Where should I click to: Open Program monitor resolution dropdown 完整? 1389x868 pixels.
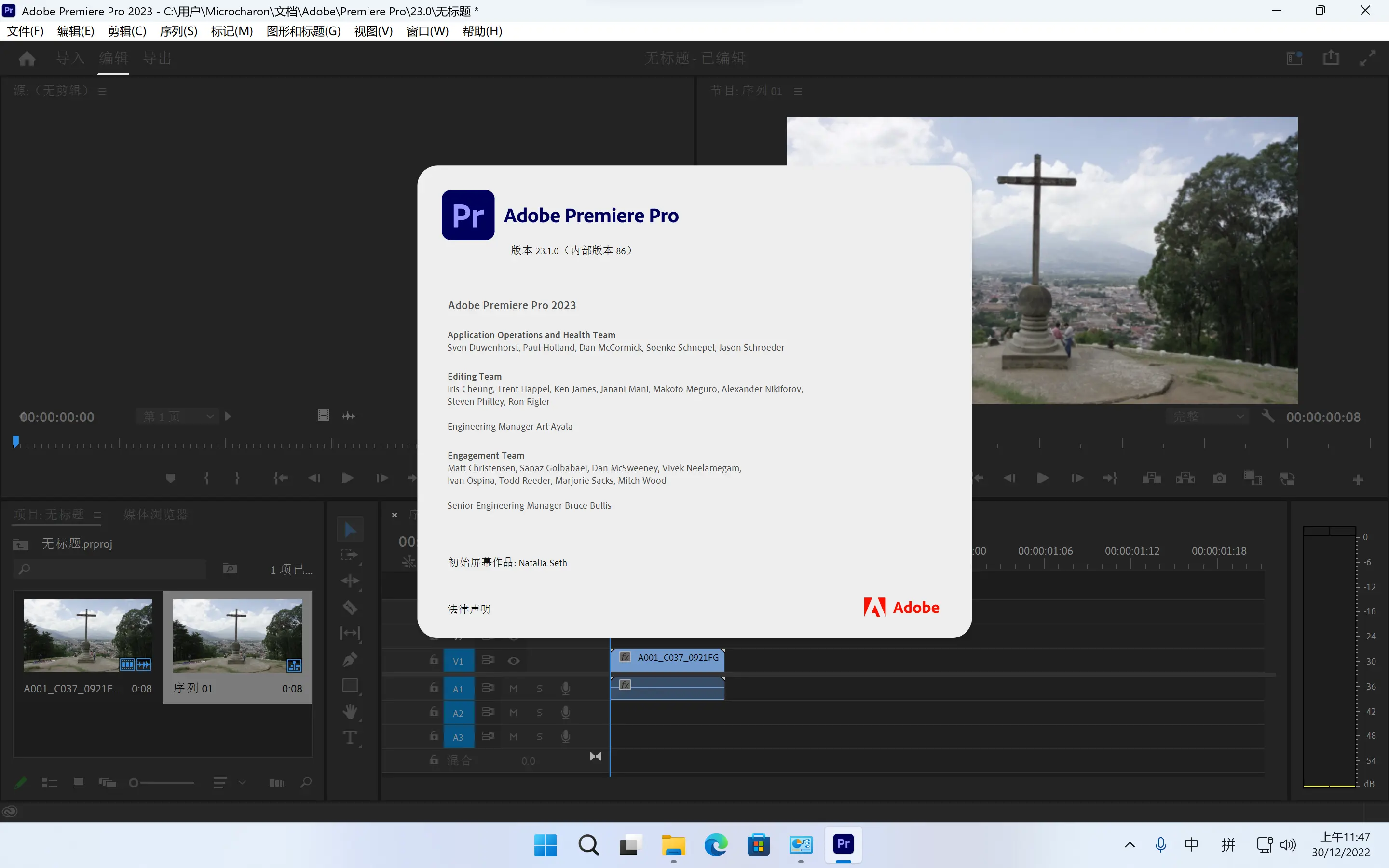point(1207,417)
